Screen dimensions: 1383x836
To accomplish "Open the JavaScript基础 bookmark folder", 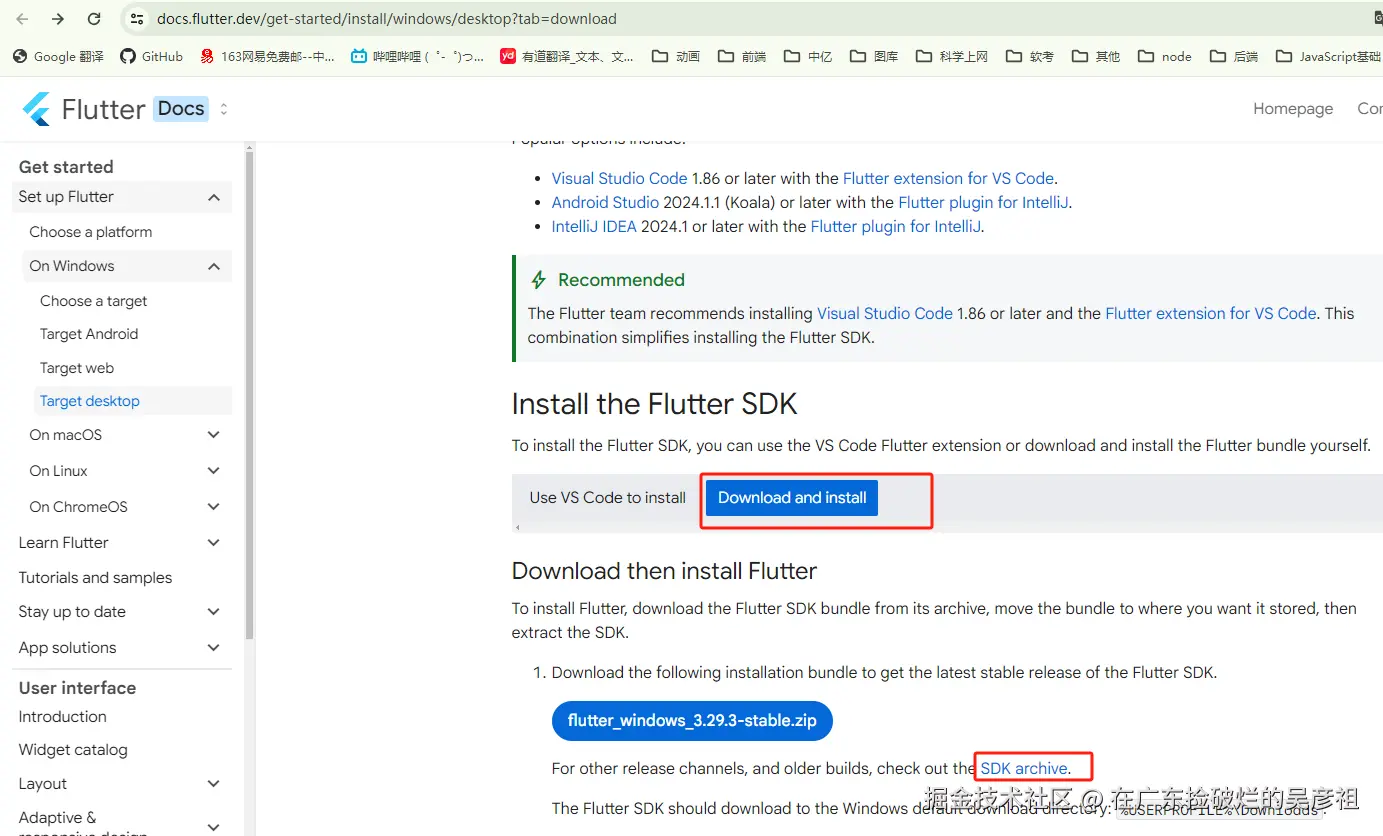I will 1329,57.
